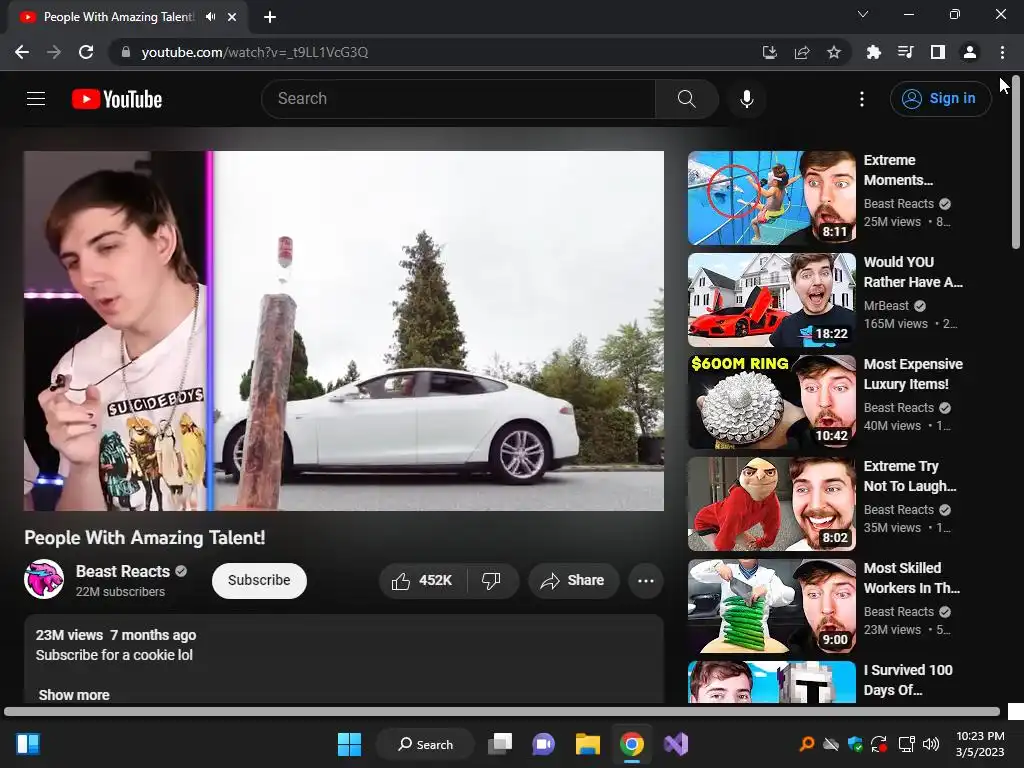Open Extreme Try Not To Laugh thumbnail
The image size is (1024, 768).
771,504
